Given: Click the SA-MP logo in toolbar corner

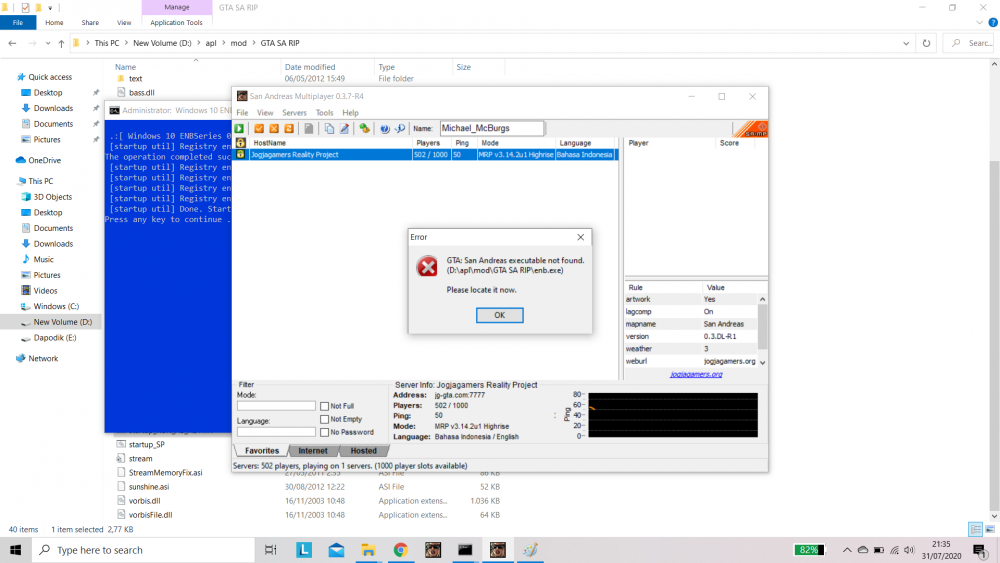Looking at the screenshot, I should pyautogui.click(x=751, y=129).
